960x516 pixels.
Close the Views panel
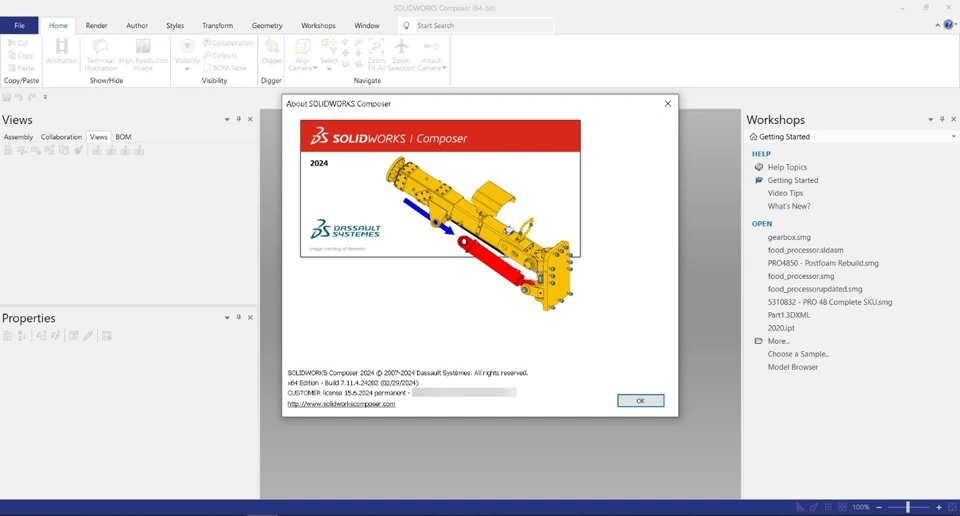click(x=250, y=119)
